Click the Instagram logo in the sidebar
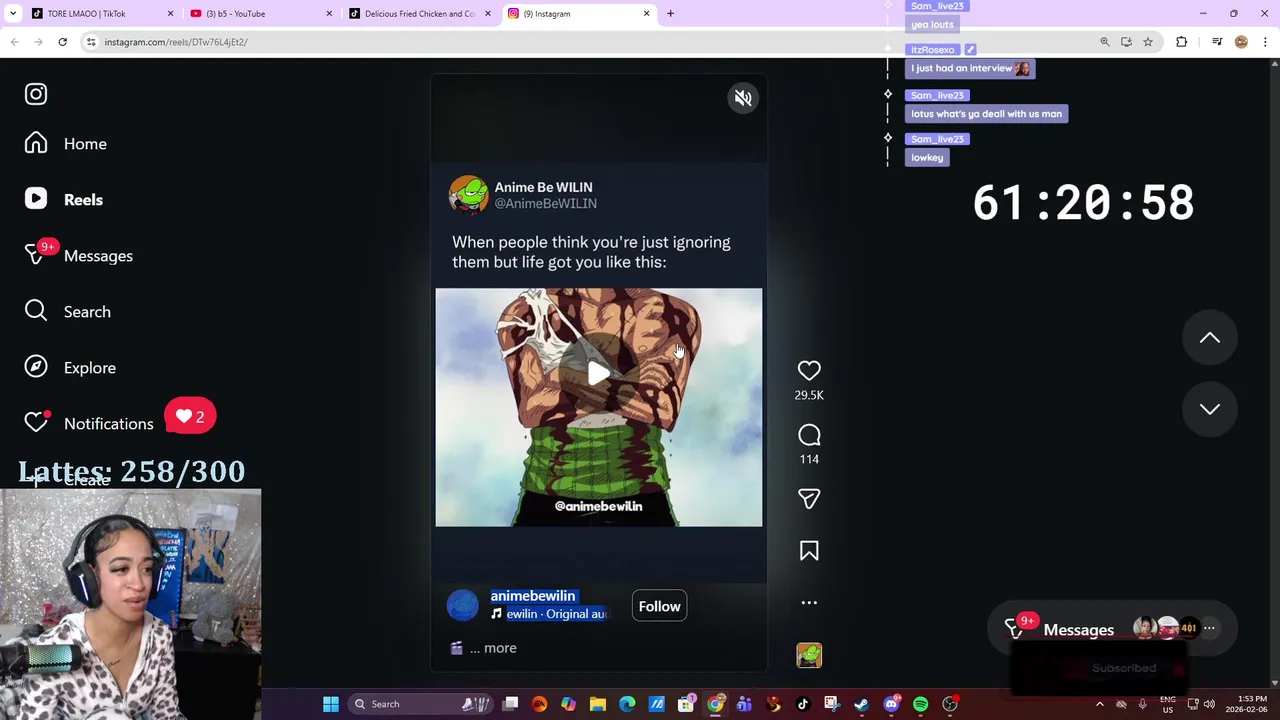The height and width of the screenshot is (720, 1280). [36, 94]
